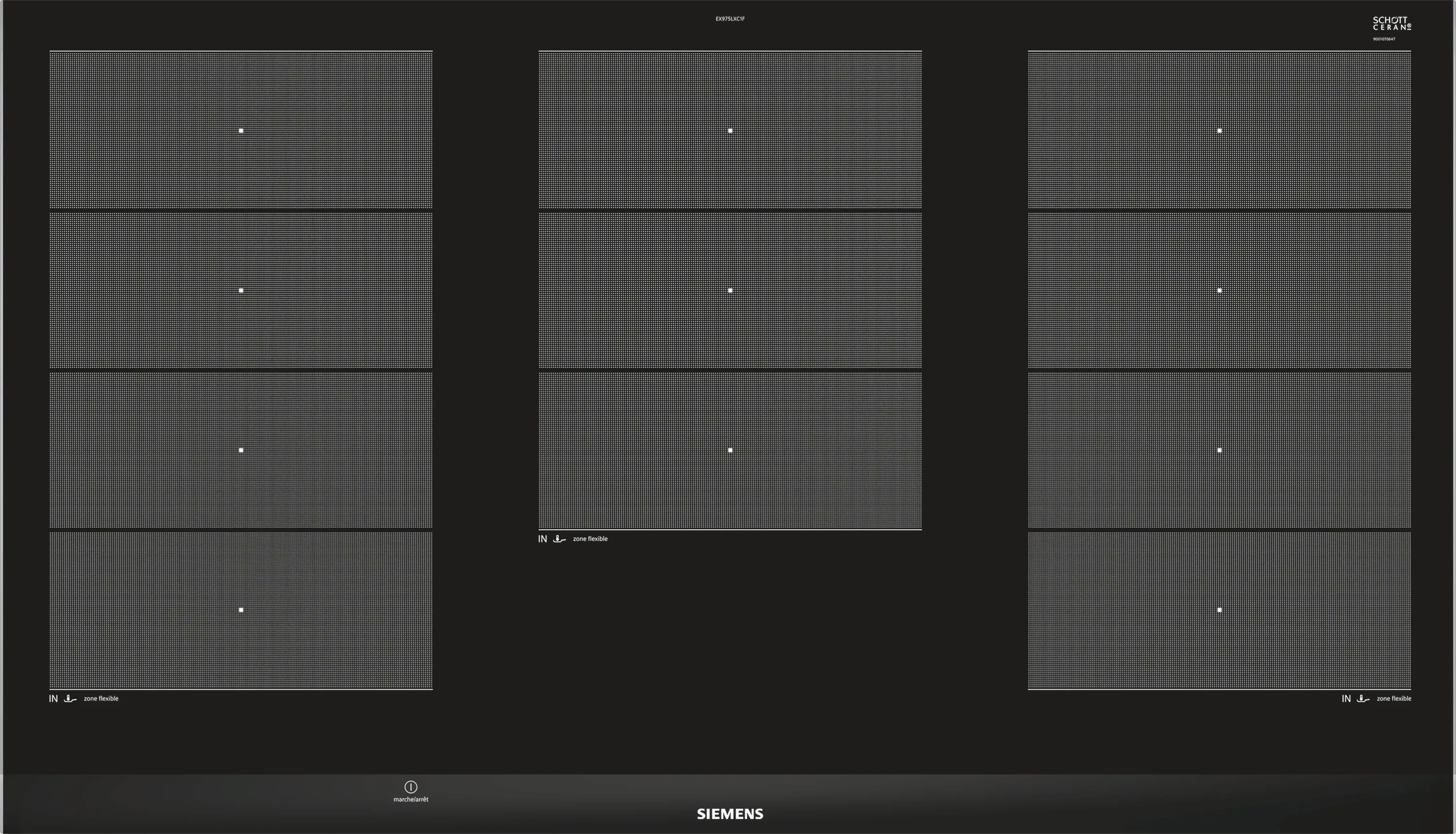1456x834 pixels.
Task: Click the IN induction symbol below right zone
Action: point(1346,698)
